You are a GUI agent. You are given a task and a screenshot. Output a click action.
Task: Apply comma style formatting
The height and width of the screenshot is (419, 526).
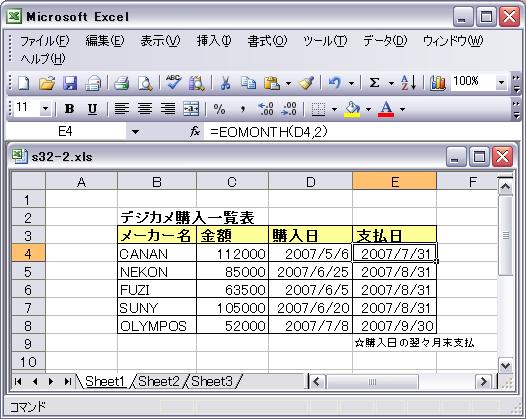coord(243,109)
